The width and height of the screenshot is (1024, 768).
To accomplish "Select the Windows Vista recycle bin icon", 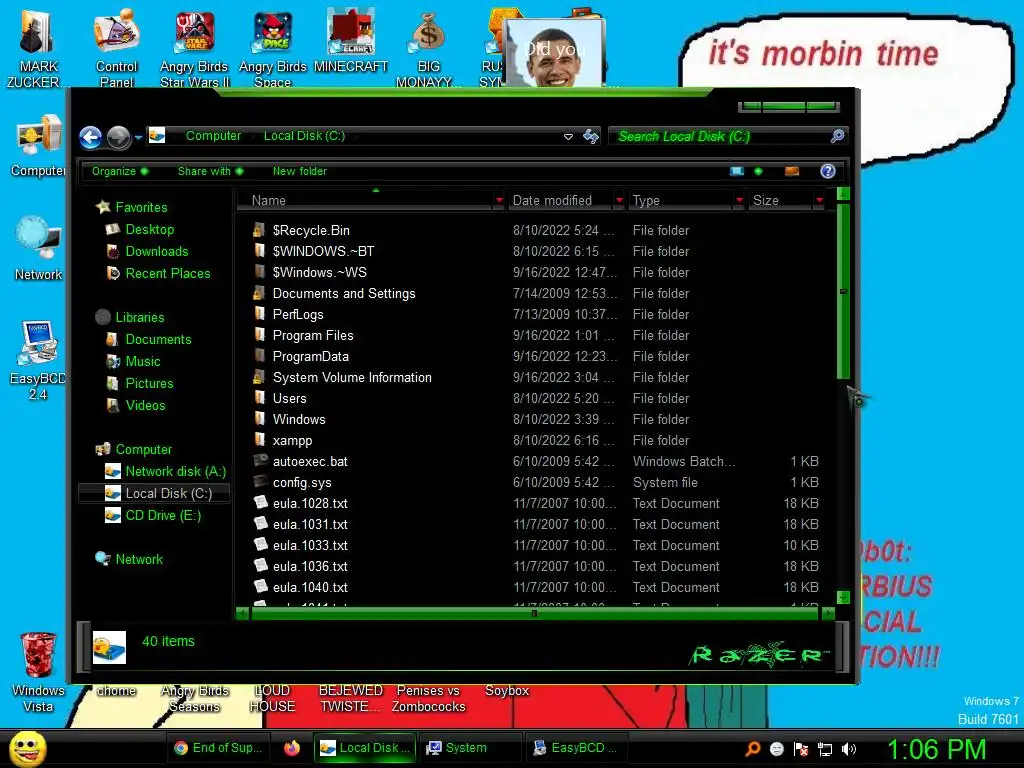I will (38, 673).
